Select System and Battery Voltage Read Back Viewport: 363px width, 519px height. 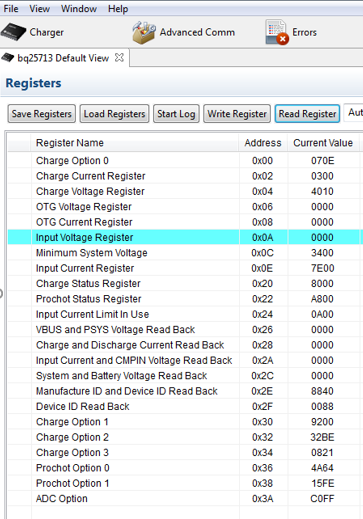coord(184,376)
